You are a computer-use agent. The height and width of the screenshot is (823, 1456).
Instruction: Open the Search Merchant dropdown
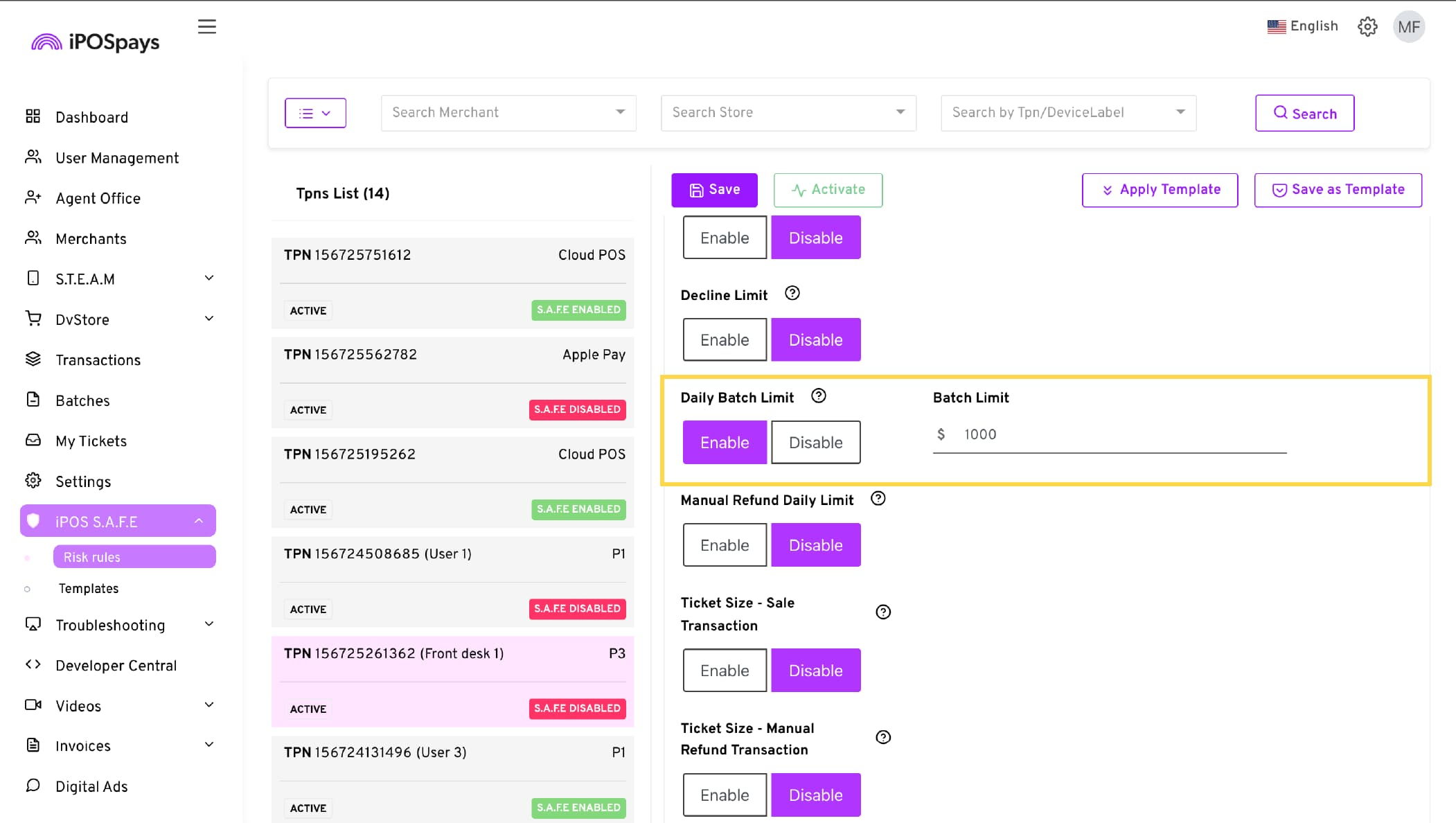click(508, 112)
